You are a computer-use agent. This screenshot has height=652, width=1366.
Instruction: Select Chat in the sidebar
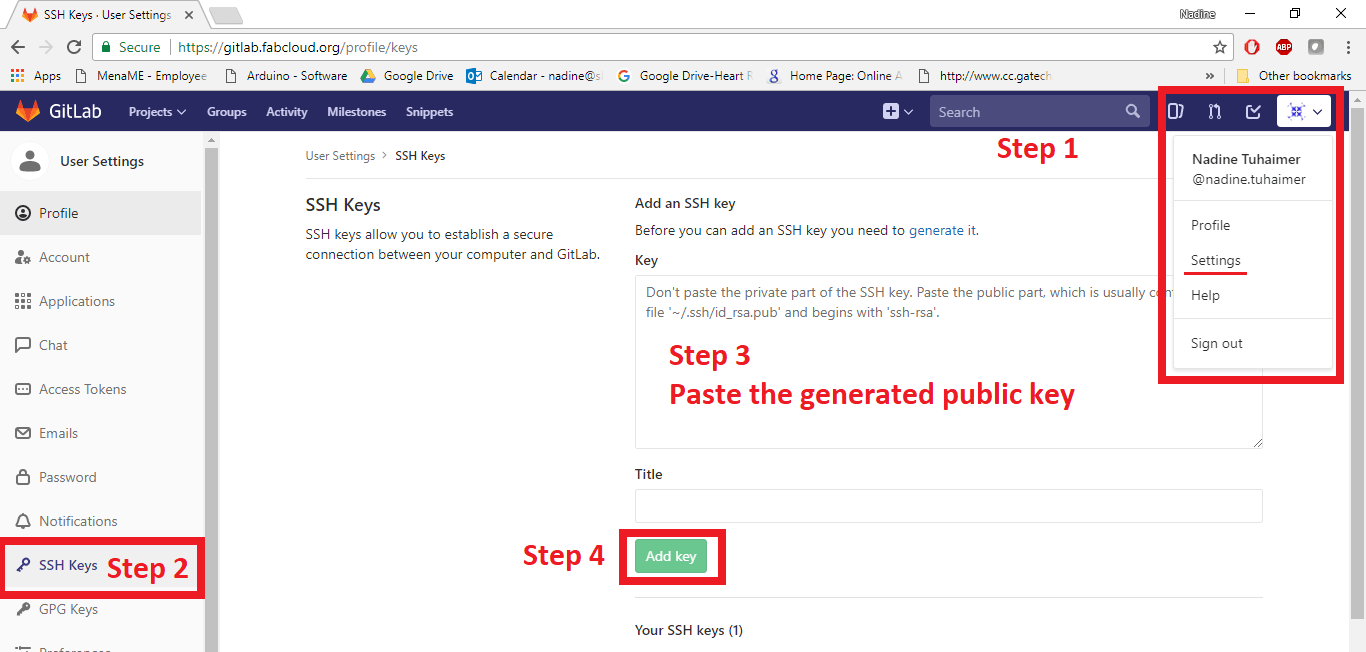[100, 345]
